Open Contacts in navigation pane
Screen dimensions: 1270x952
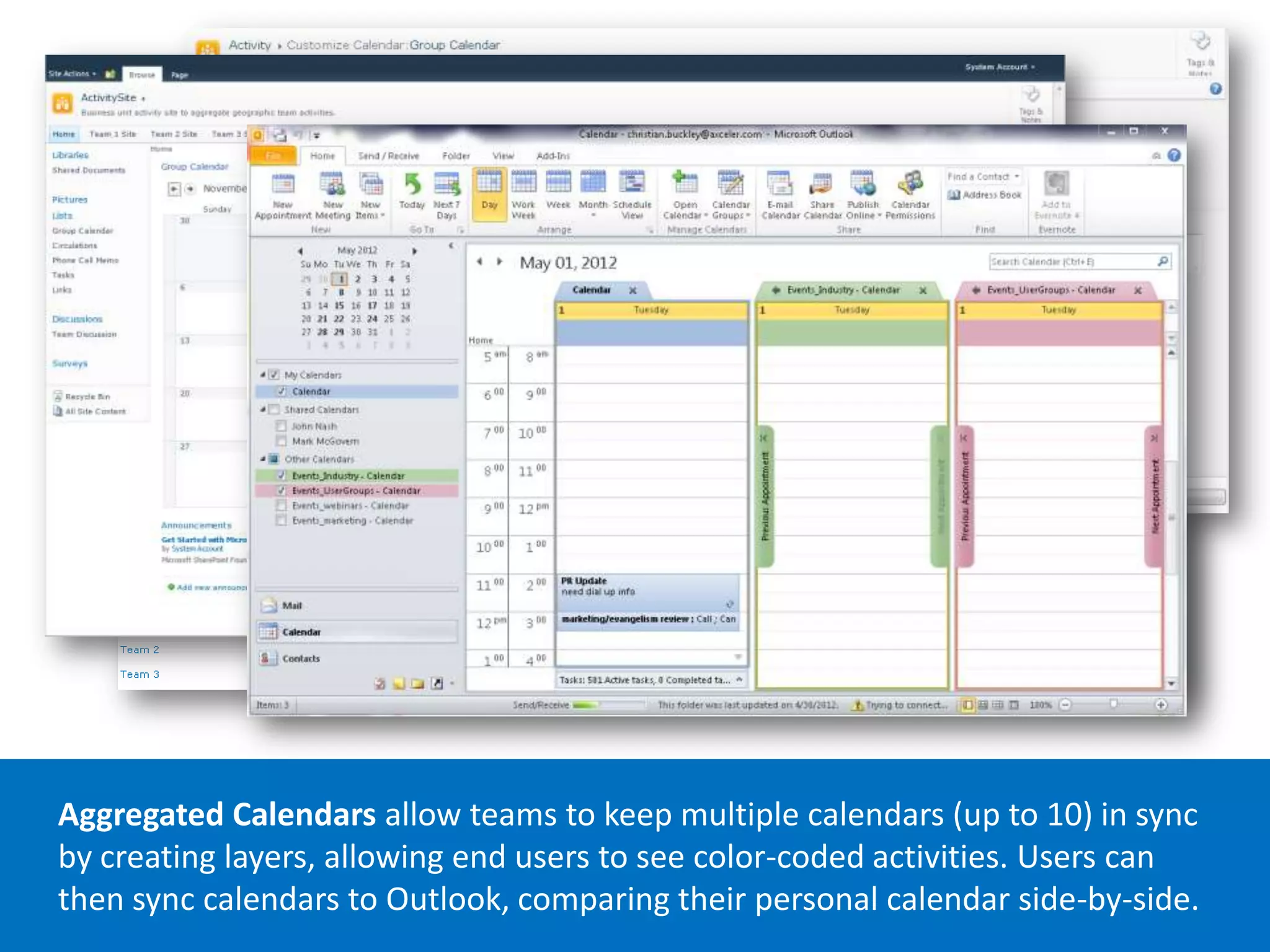[357, 658]
